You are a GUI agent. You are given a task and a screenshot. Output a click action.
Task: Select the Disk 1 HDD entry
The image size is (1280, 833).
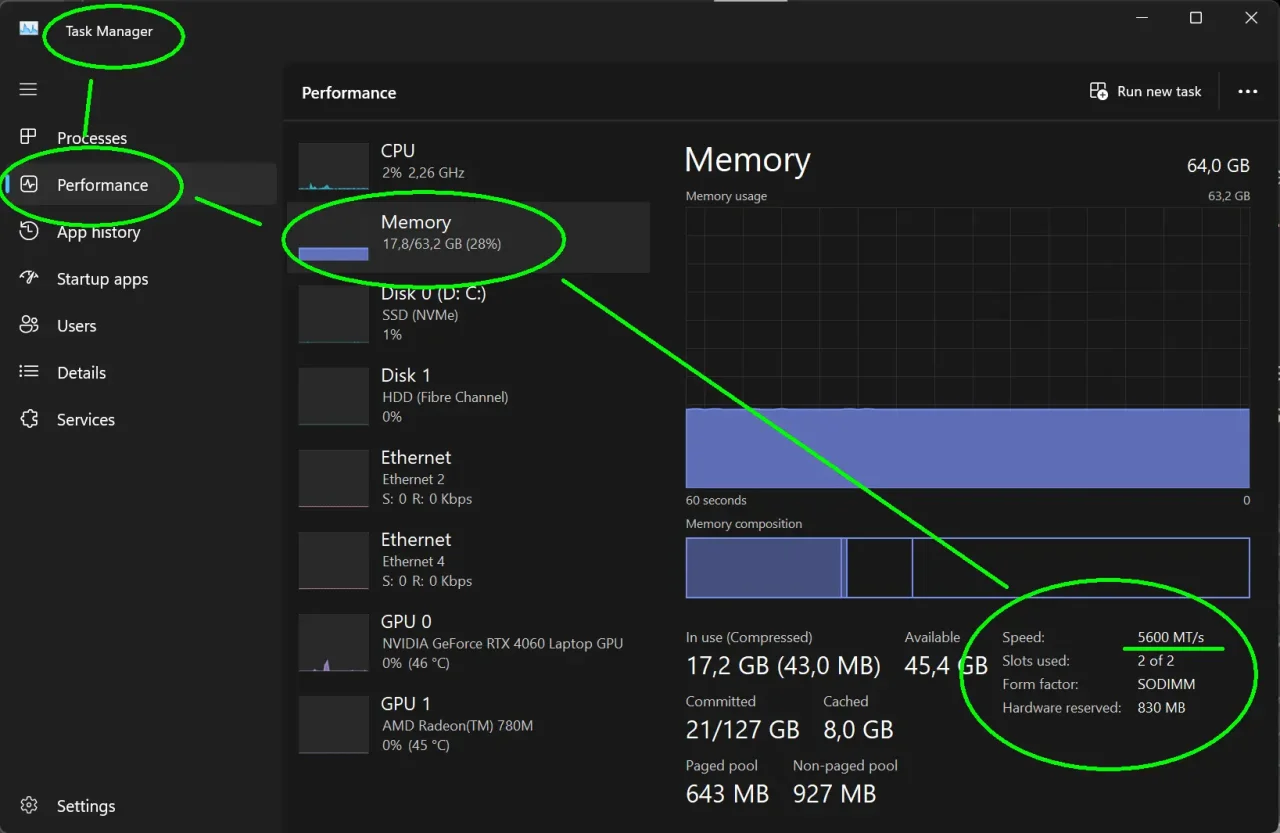(x=468, y=396)
